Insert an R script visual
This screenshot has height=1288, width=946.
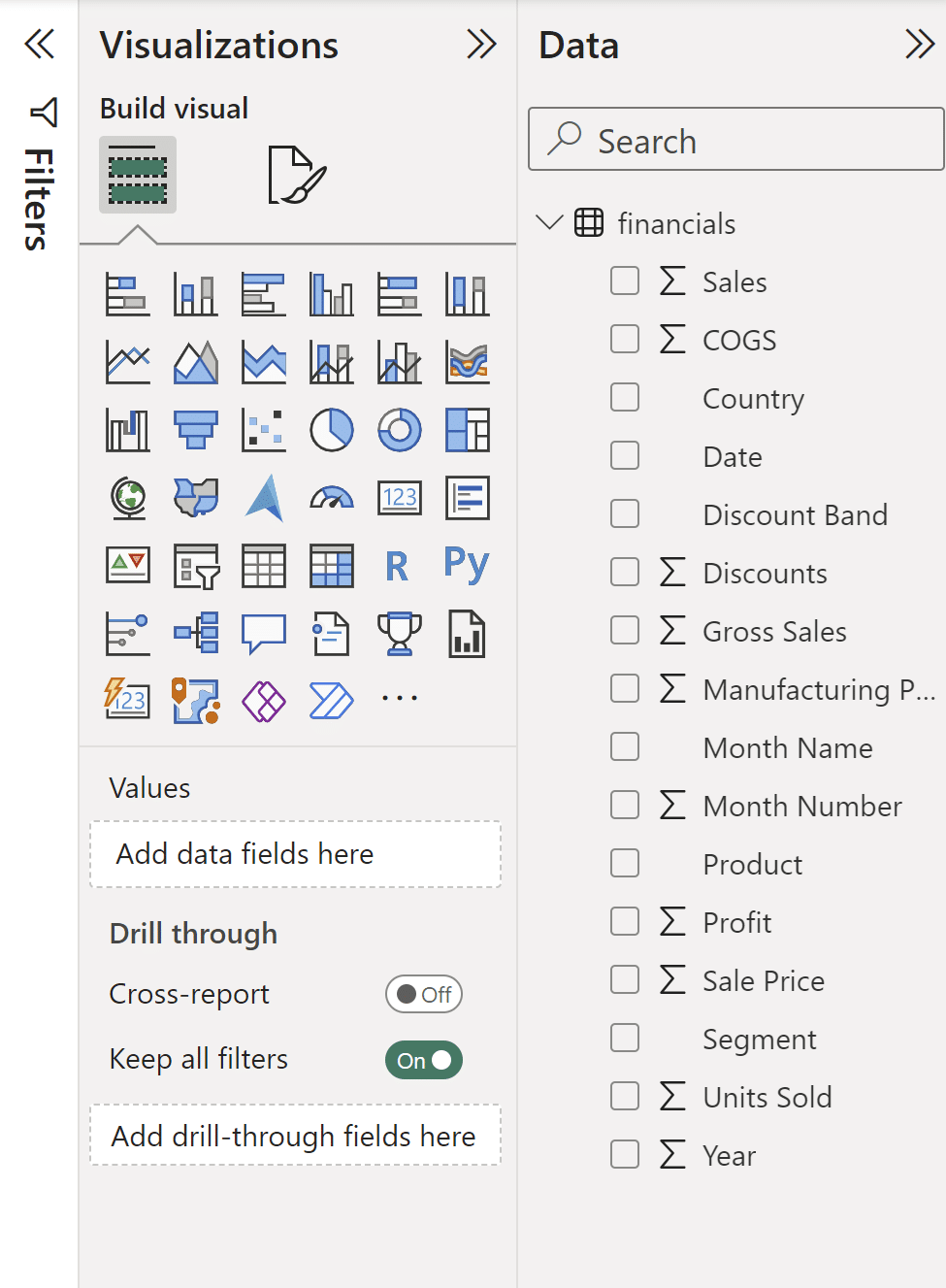click(x=399, y=566)
